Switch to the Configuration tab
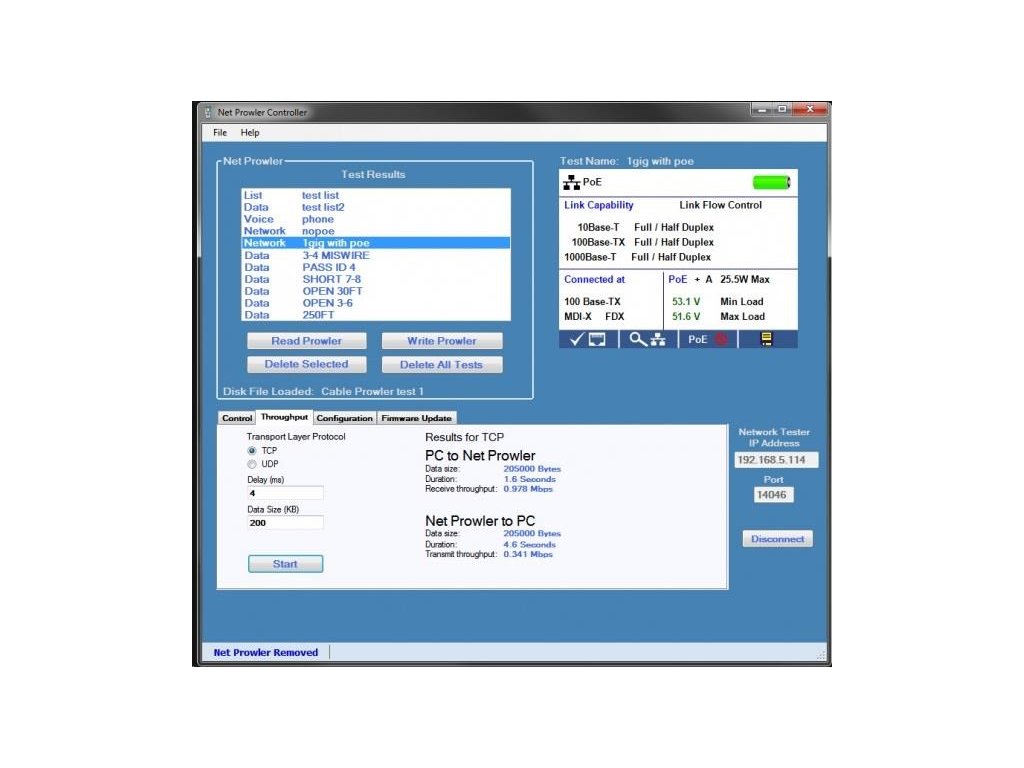 (x=344, y=418)
